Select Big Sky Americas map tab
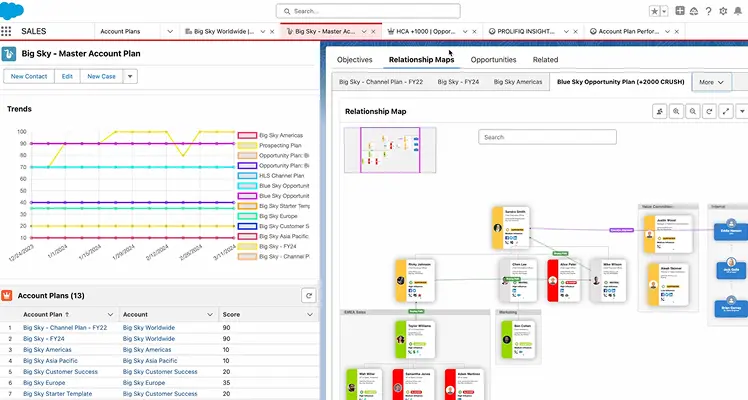This screenshot has height=400, width=748. [x=518, y=82]
